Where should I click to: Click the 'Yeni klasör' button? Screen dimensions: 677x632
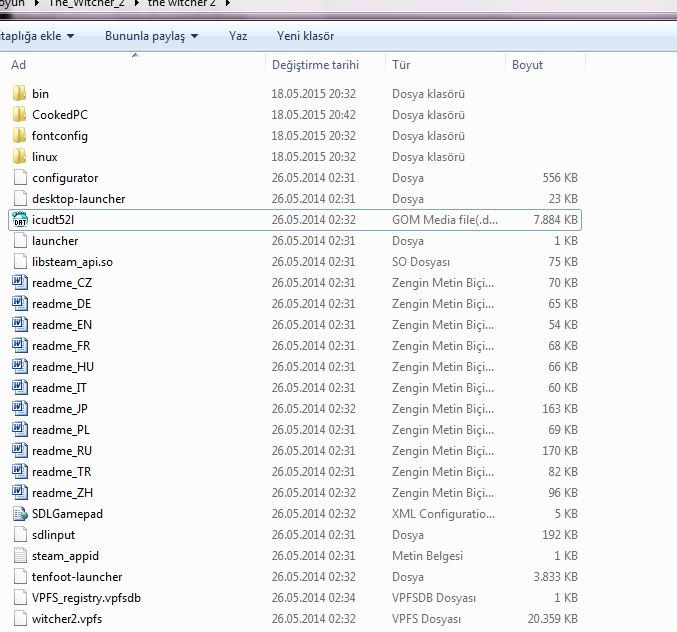[x=305, y=36]
